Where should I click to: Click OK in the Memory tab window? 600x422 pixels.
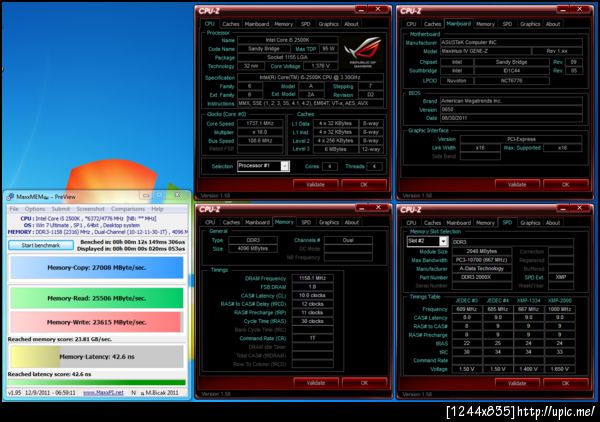tap(364, 383)
